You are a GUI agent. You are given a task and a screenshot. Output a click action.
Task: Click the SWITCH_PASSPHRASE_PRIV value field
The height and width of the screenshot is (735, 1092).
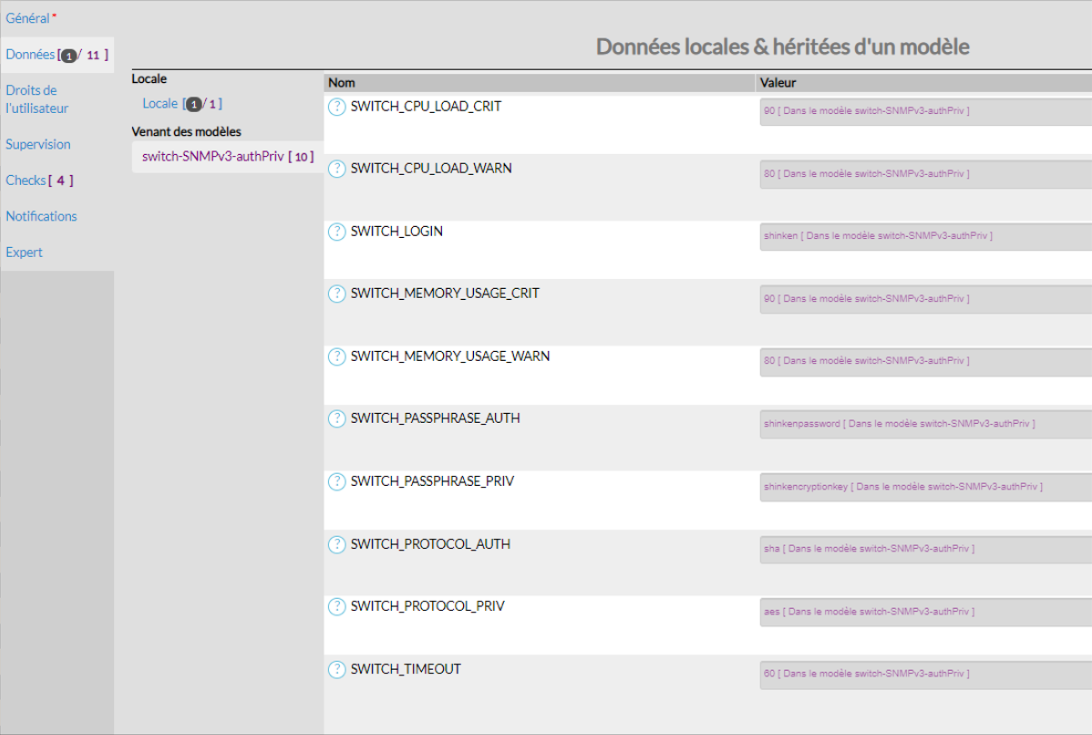(925, 487)
